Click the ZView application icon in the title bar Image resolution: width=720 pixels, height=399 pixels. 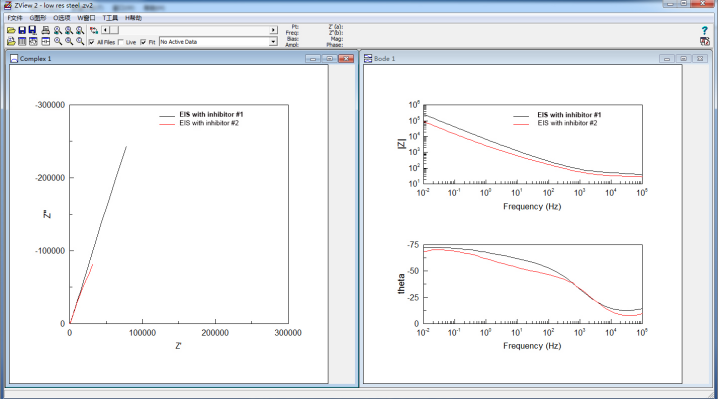8,6
